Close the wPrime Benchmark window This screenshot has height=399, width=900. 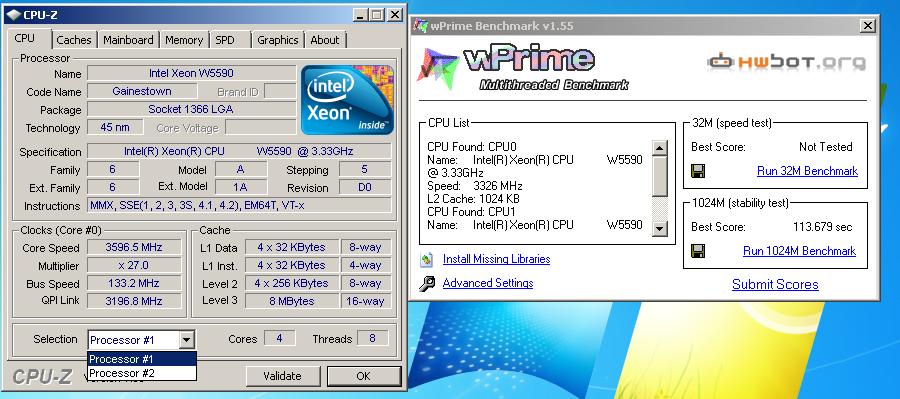867,26
